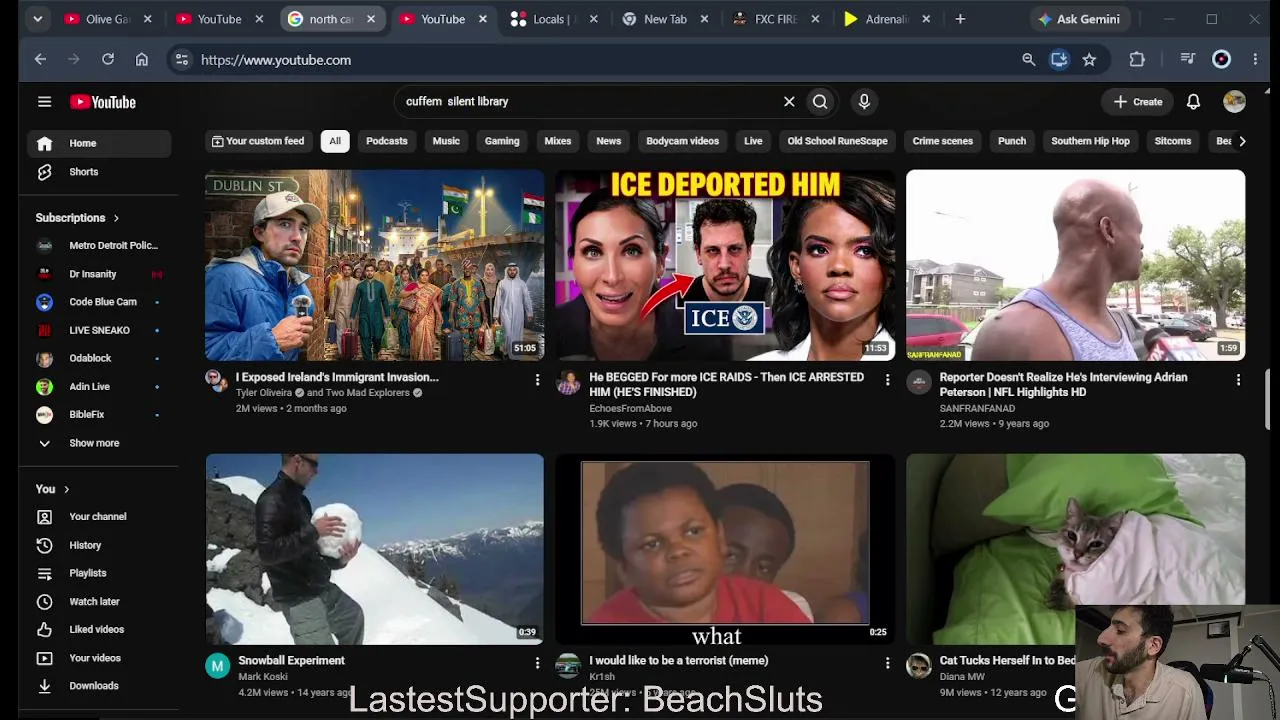Play the Snowball Experiment thumbnail
This screenshot has height=720, width=1280.
(x=375, y=549)
